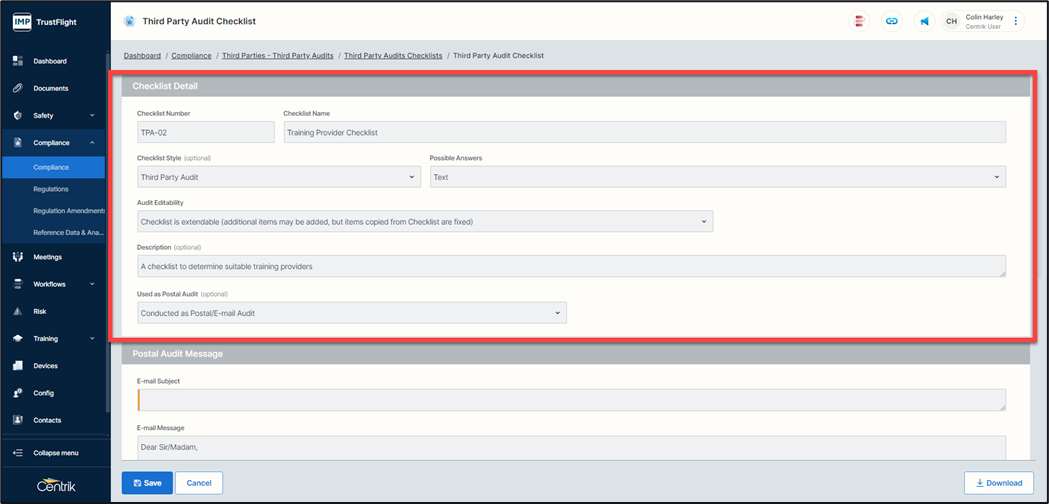Open the user menu three-dots icon
This screenshot has width=1049, height=504.
[1016, 21]
